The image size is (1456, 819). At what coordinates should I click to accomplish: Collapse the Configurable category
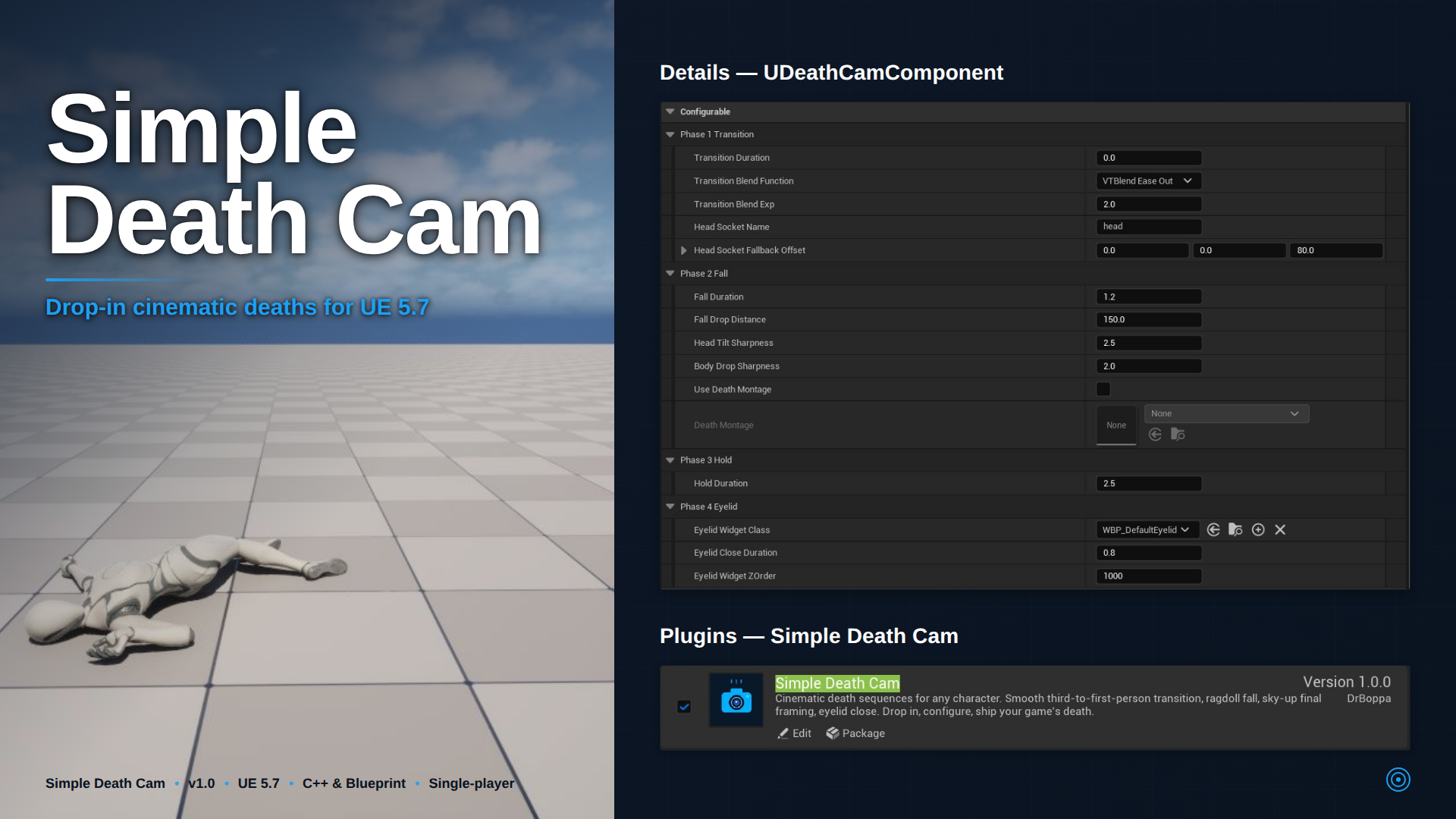coord(670,111)
